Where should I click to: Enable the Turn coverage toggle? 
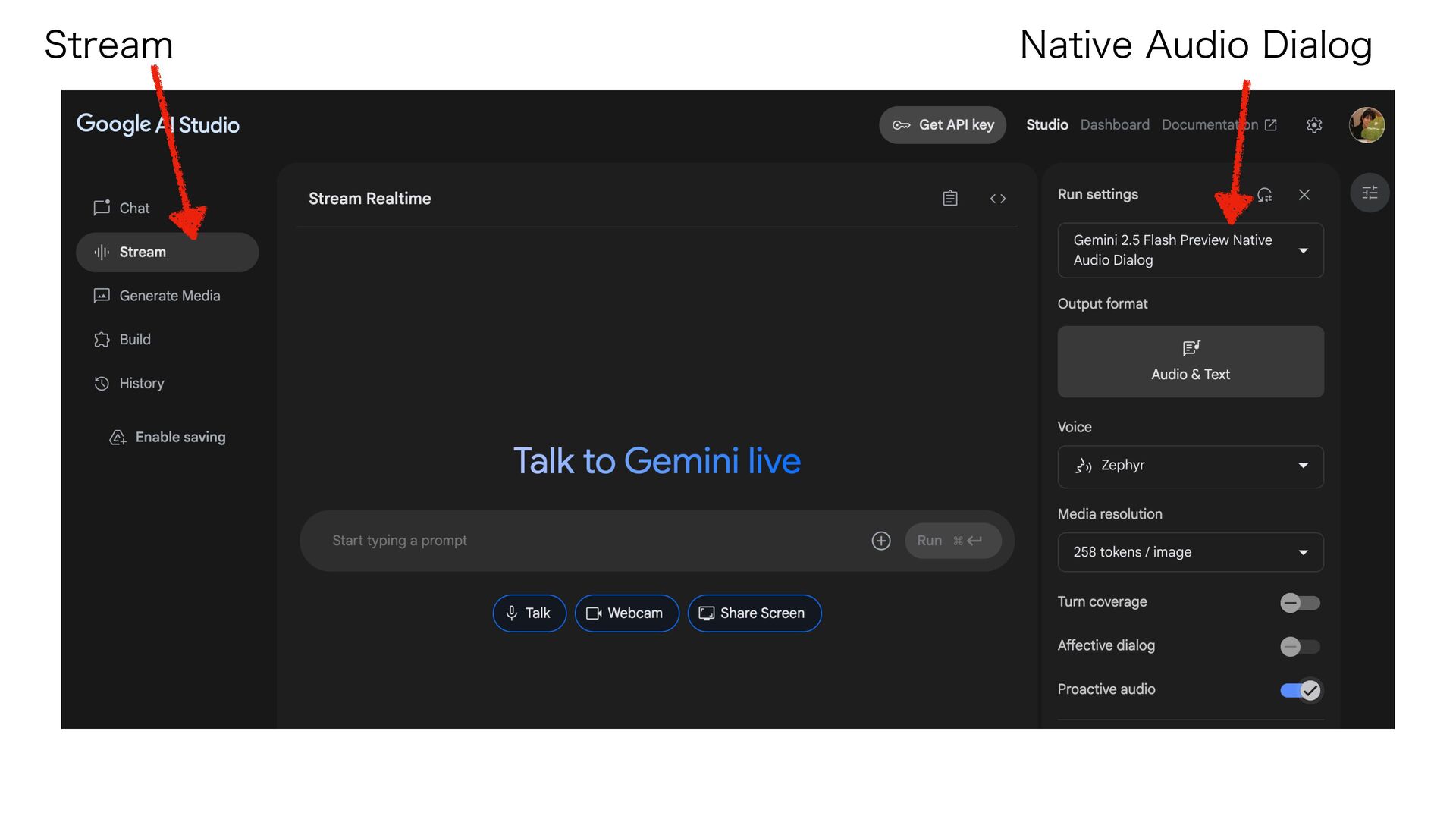click(x=1300, y=603)
